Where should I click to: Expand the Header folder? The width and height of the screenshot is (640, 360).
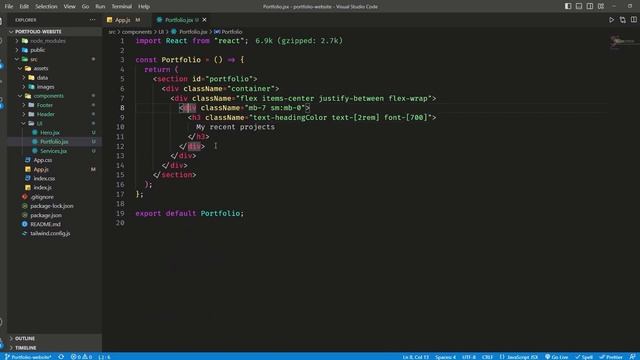(24, 114)
